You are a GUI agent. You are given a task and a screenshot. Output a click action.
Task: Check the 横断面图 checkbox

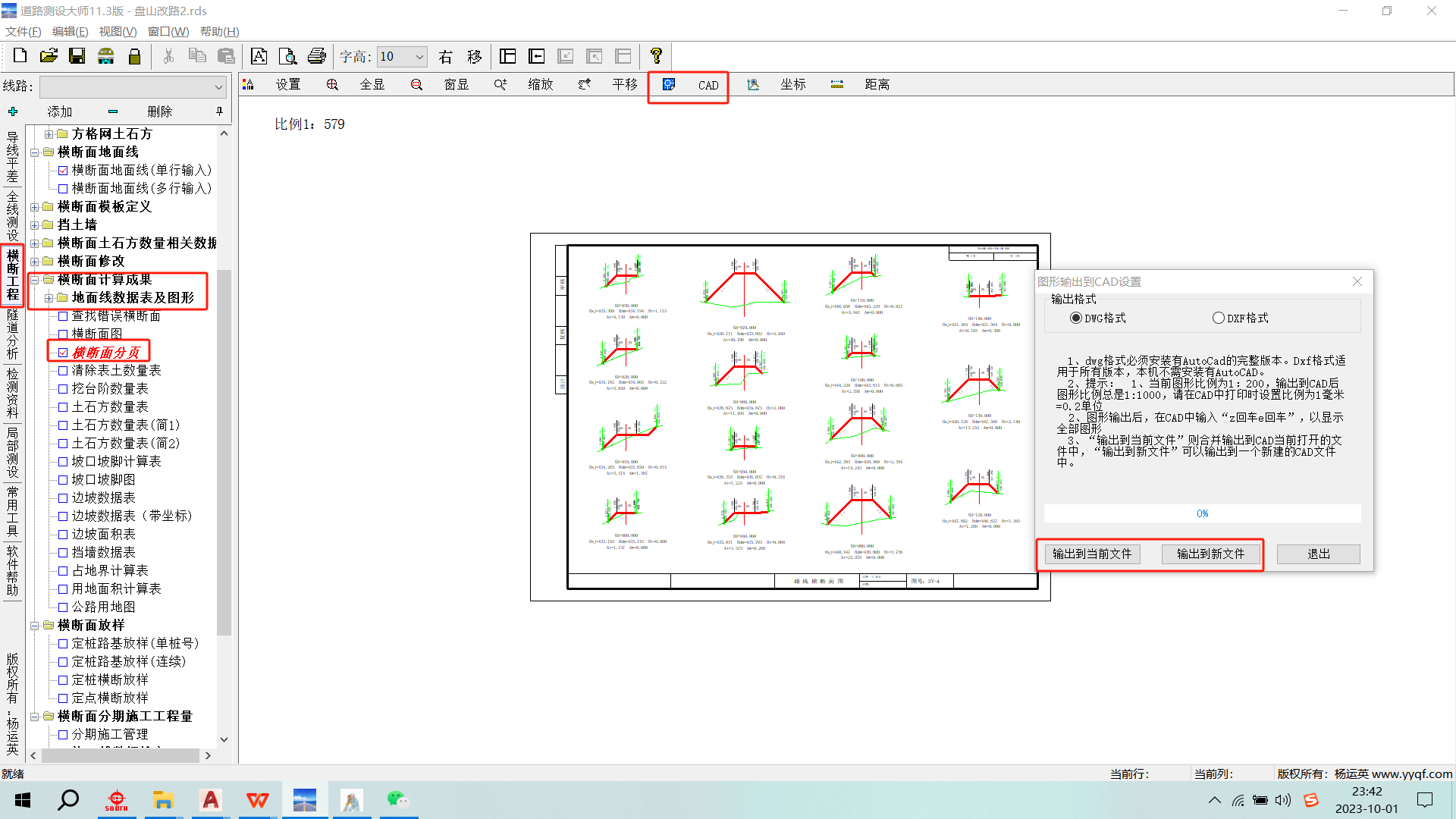click(x=63, y=334)
